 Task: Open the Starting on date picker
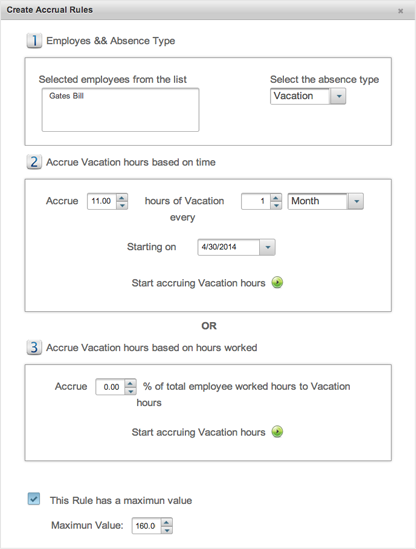[x=268, y=247]
